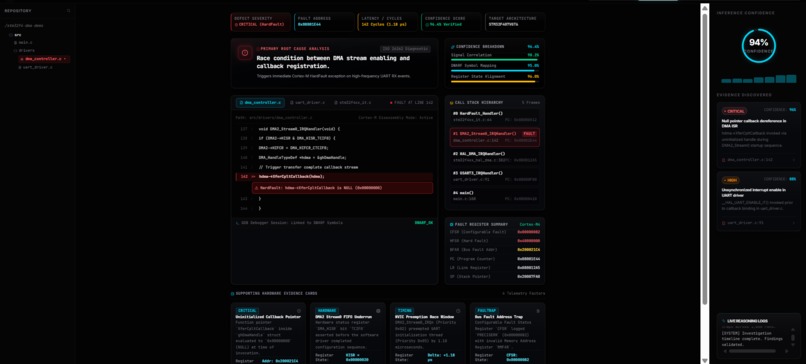
Task: Click the Defect Severity CRITICAL card
Action: point(261,22)
